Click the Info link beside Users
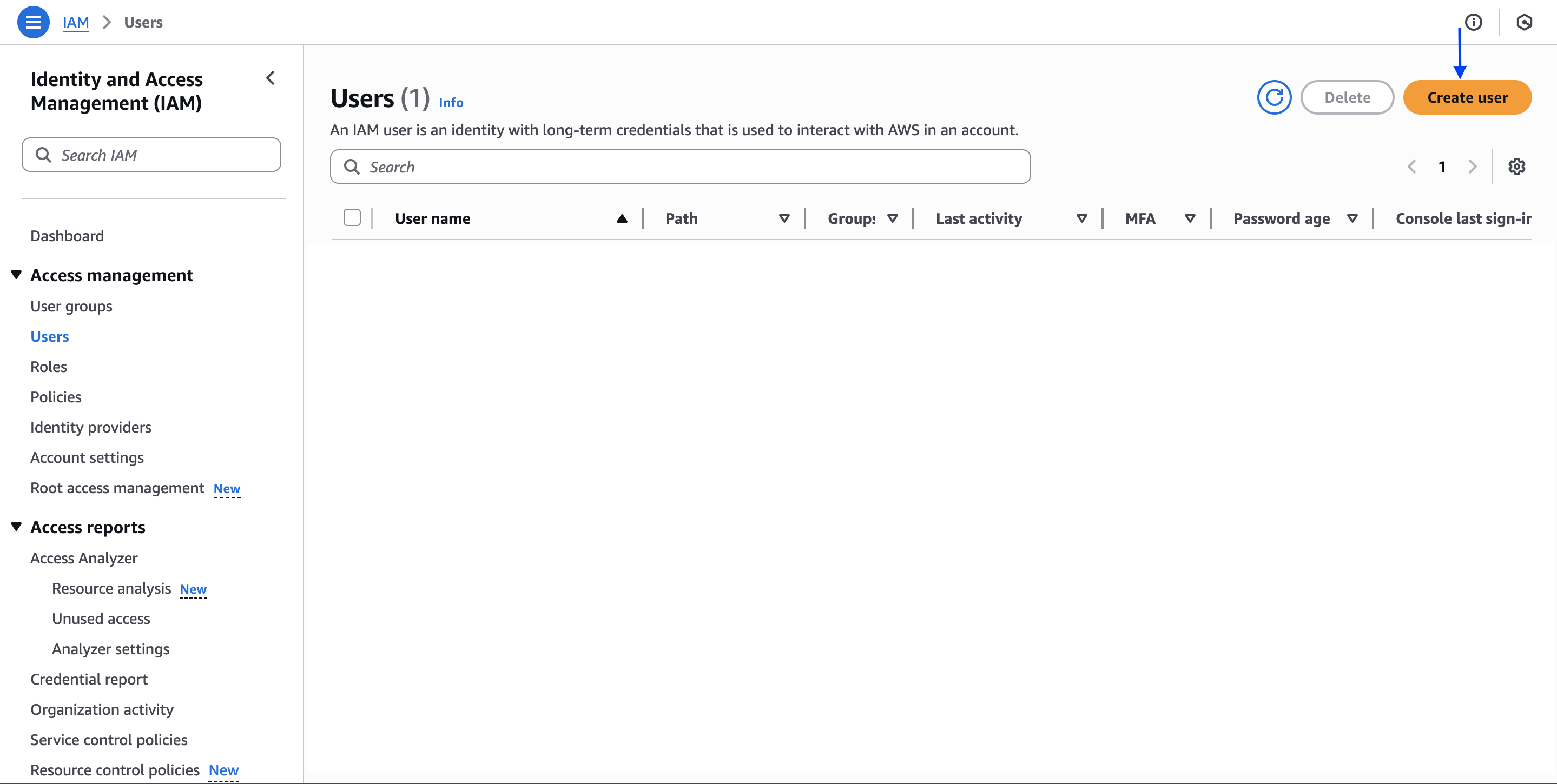This screenshot has width=1557, height=784. [450, 103]
